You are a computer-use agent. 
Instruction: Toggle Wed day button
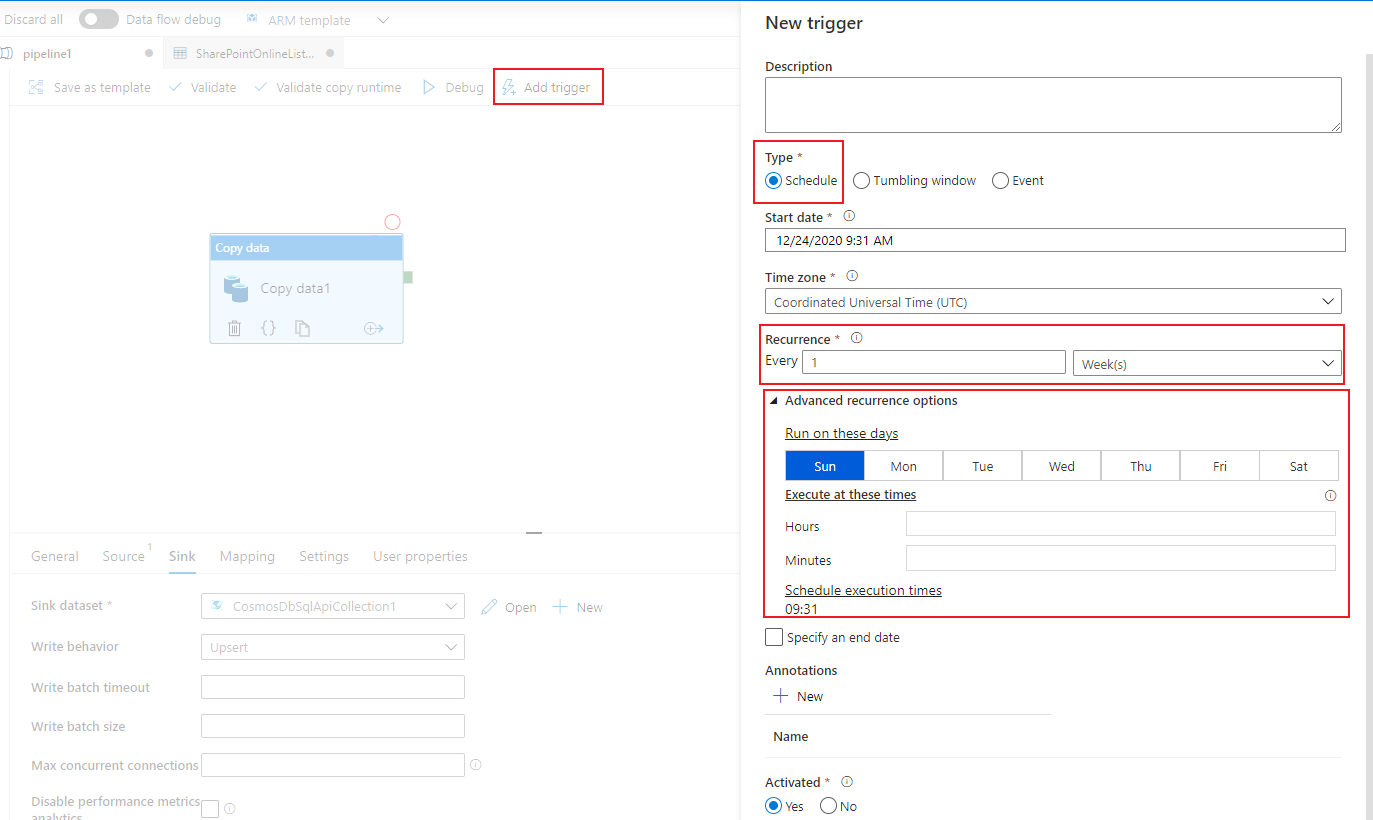click(x=1062, y=466)
